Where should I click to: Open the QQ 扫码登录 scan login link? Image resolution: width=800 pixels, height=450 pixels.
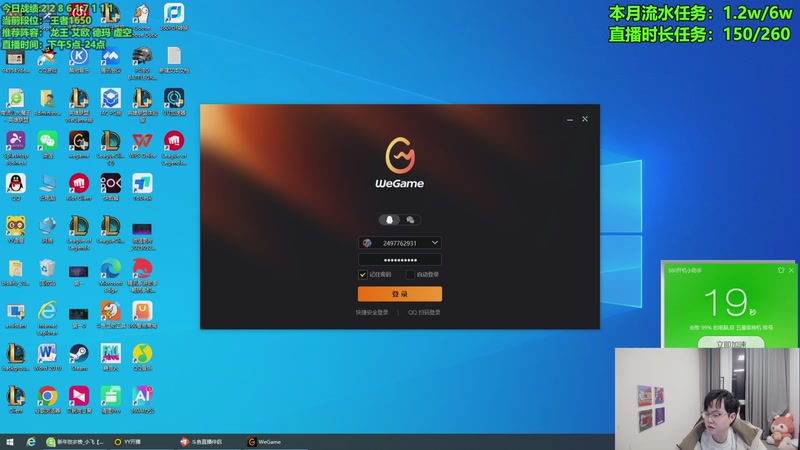click(x=424, y=312)
